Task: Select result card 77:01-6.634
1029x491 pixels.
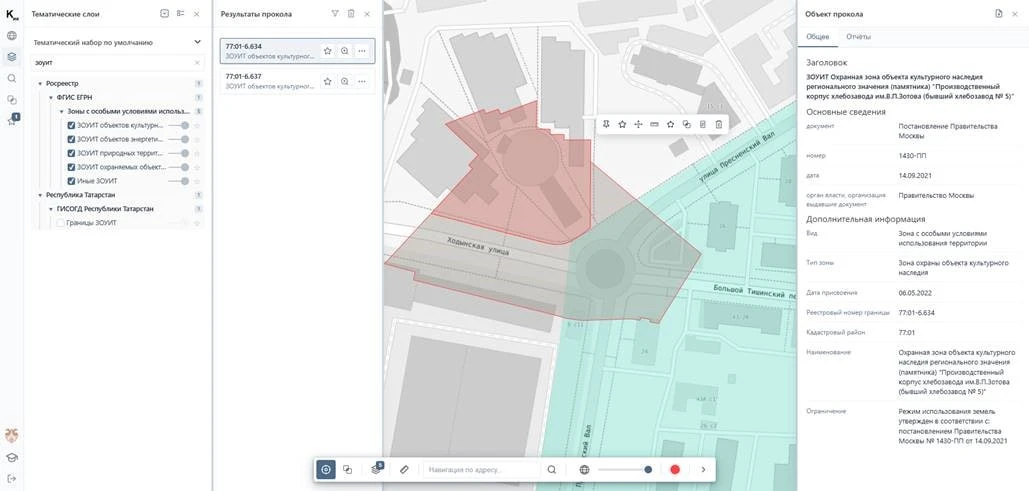Action: (297, 51)
